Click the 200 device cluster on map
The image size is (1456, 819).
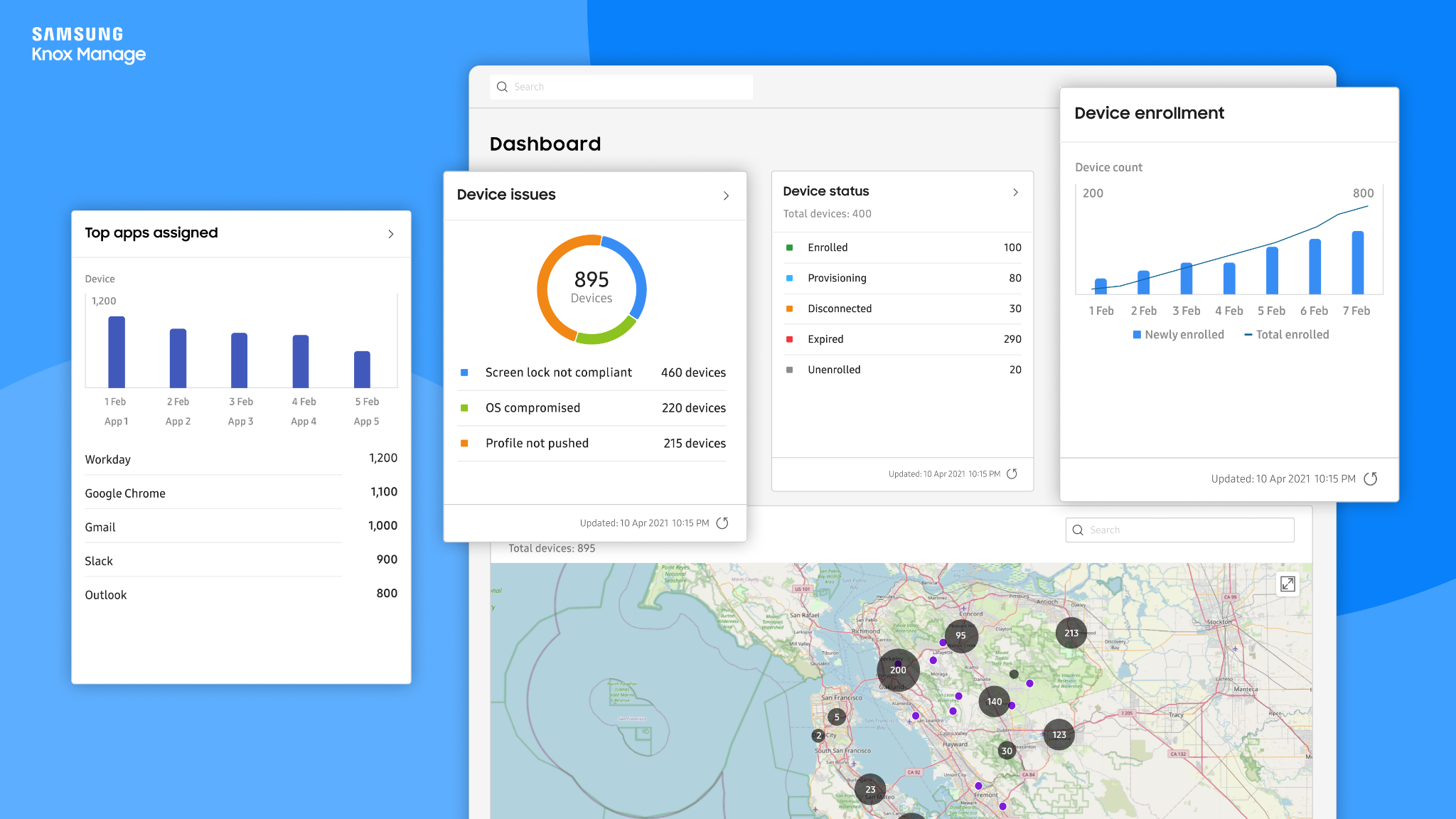click(898, 670)
